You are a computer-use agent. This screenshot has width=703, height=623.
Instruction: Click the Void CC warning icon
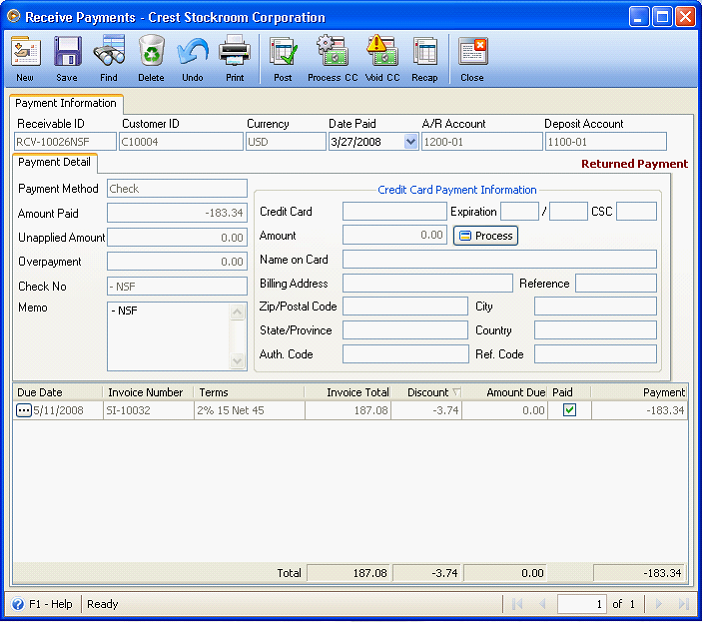click(382, 52)
